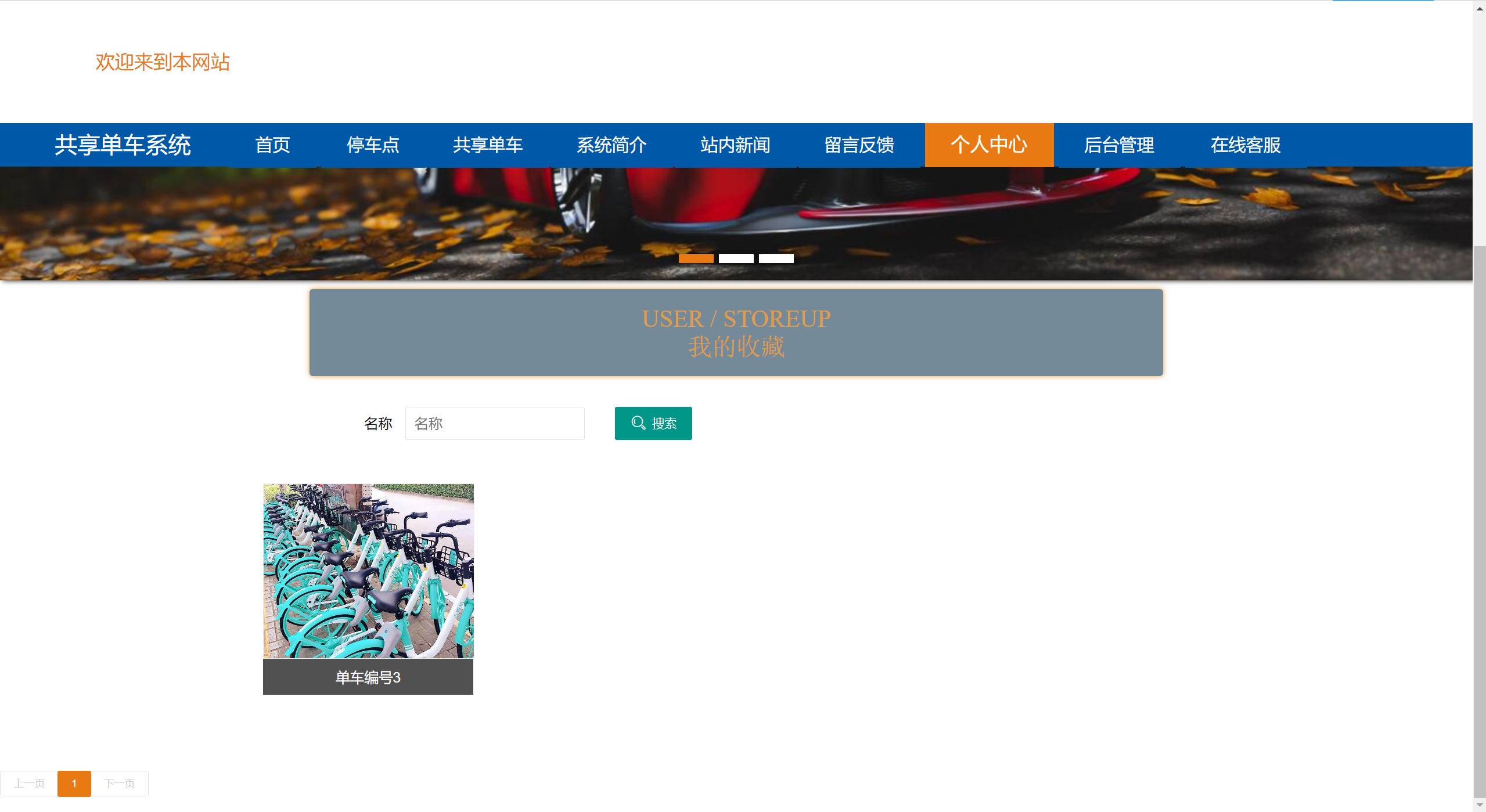Image resolution: width=1486 pixels, height=812 pixels.
Task: Navigate to 留言反馈
Action: pos(859,145)
